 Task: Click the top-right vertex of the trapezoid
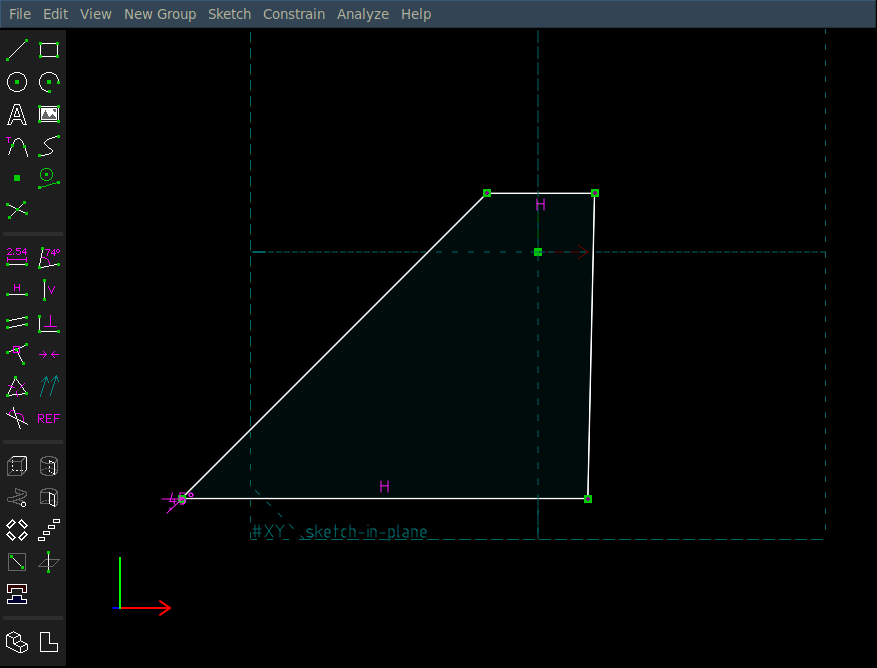coord(595,193)
